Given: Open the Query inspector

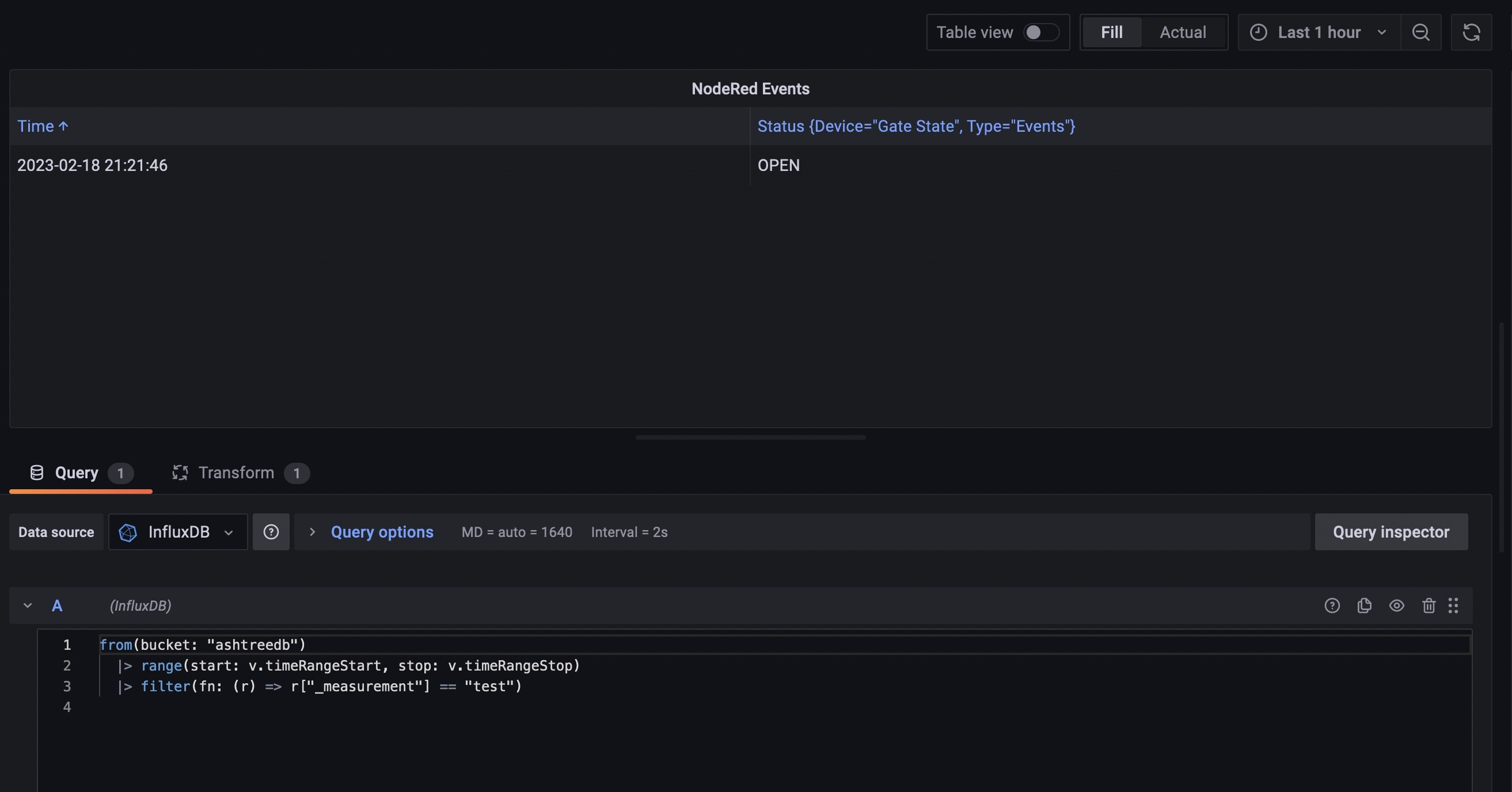Looking at the screenshot, I should 1391,532.
